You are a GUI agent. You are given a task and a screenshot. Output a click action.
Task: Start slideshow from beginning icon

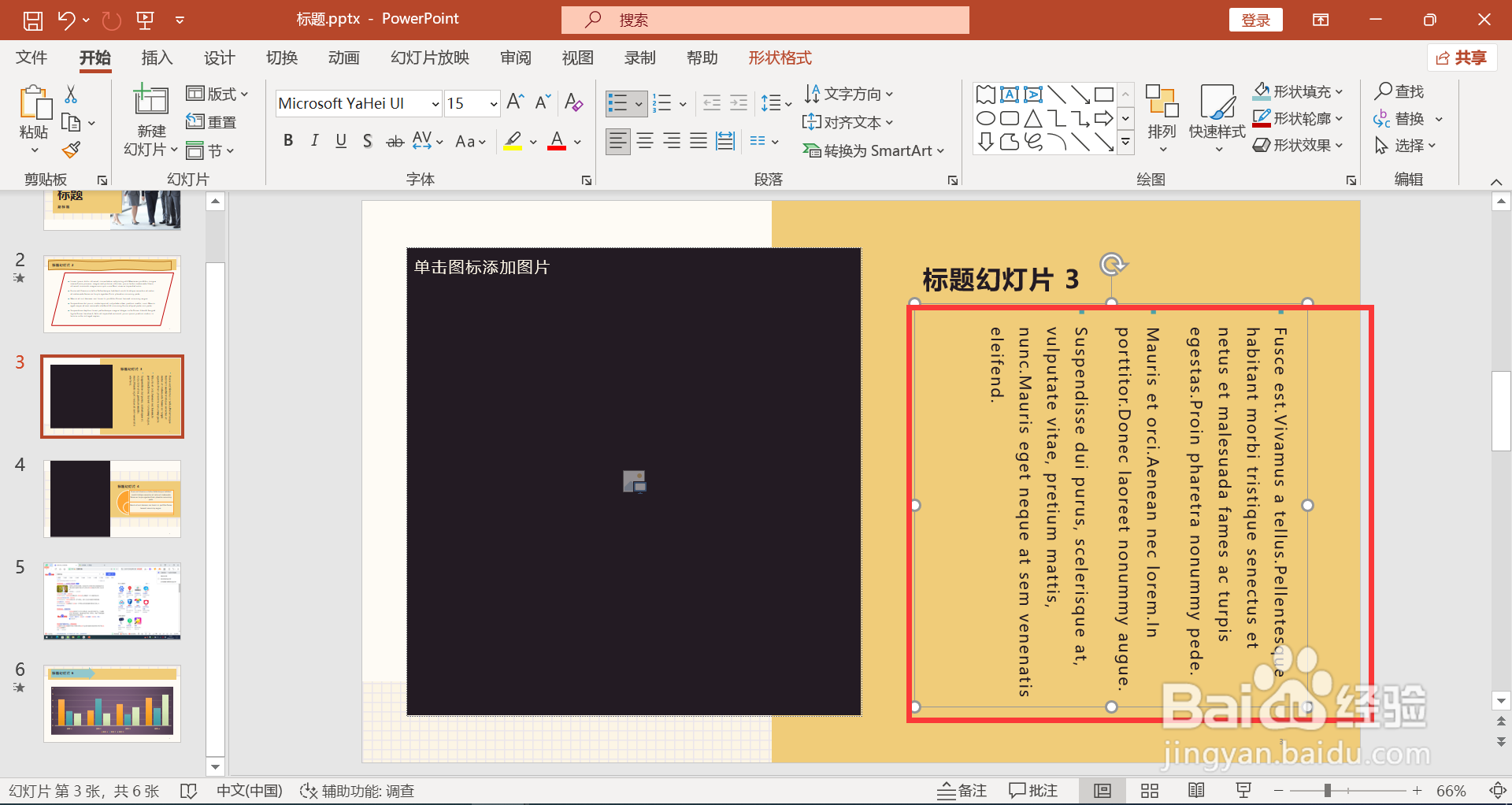(145, 20)
